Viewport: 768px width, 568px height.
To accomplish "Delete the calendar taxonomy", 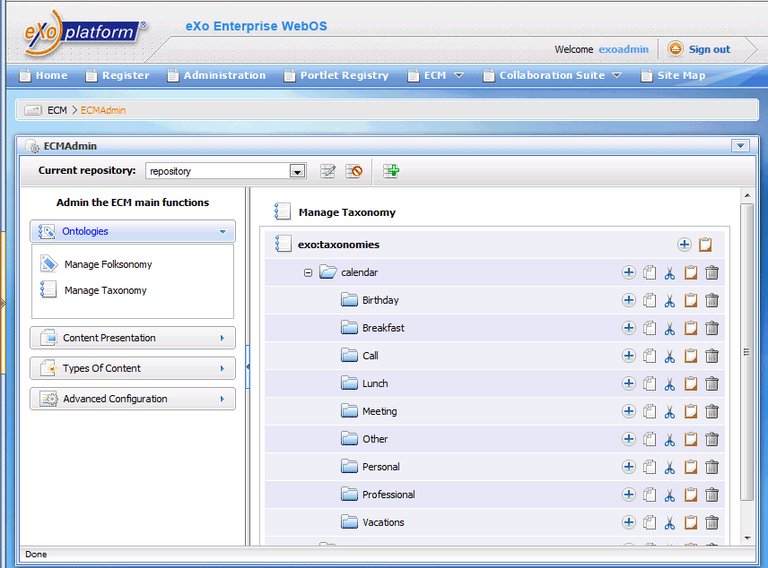I will (712, 272).
